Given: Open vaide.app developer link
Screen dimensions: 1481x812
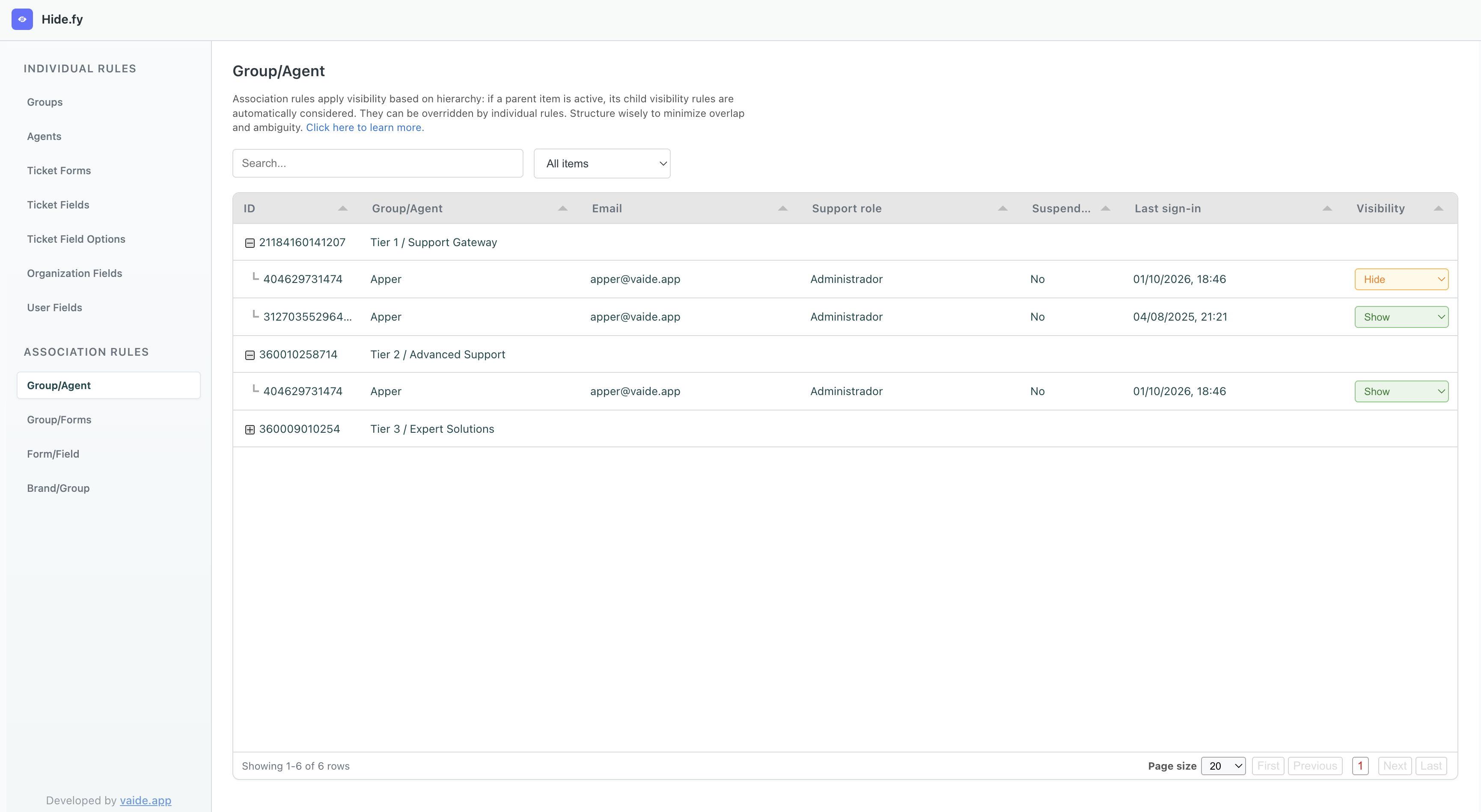Looking at the screenshot, I should tap(146, 800).
